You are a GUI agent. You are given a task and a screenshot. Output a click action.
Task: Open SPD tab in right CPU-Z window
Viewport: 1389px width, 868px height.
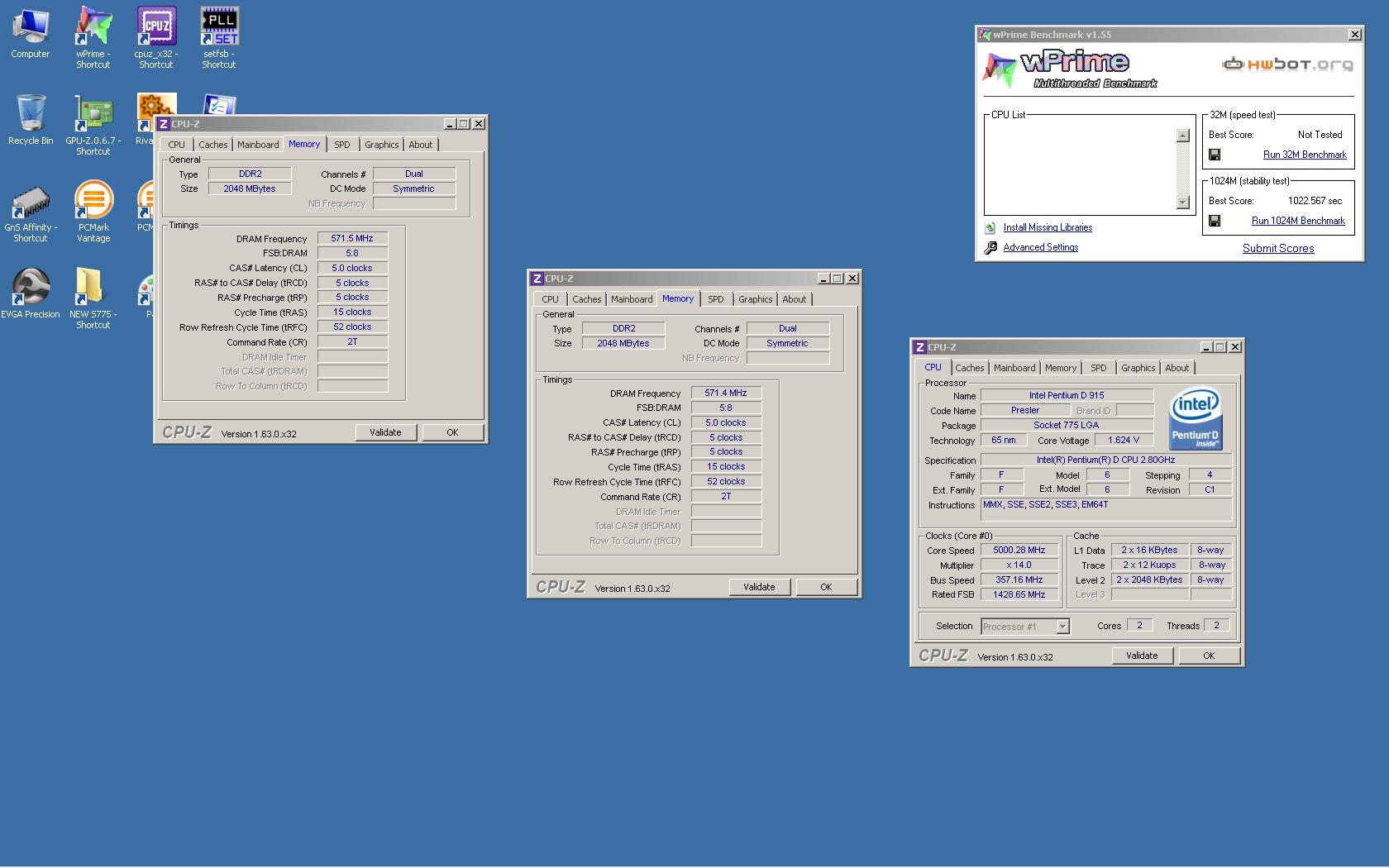1099,368
